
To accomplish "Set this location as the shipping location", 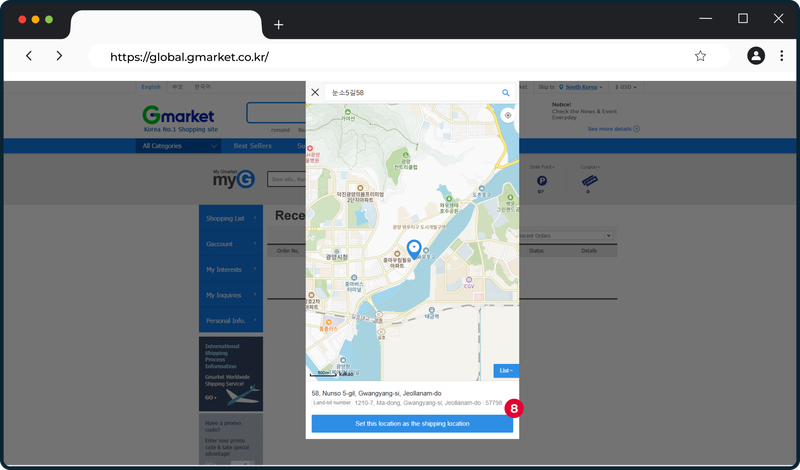I will point(412,424).
